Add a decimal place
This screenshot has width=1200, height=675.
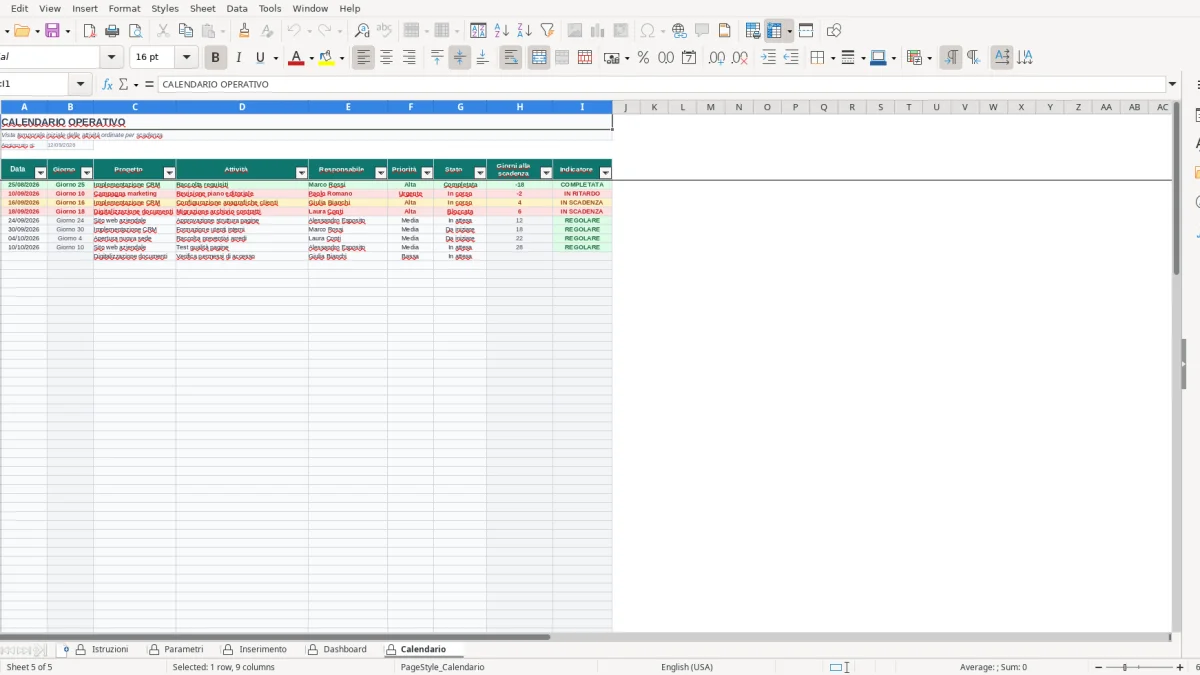click(717, 58)
